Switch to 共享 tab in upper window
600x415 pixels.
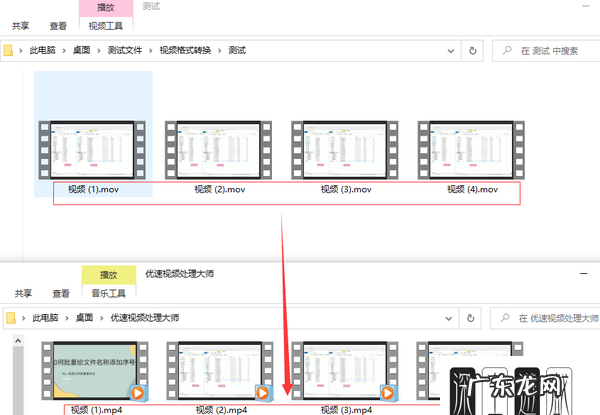21,26
